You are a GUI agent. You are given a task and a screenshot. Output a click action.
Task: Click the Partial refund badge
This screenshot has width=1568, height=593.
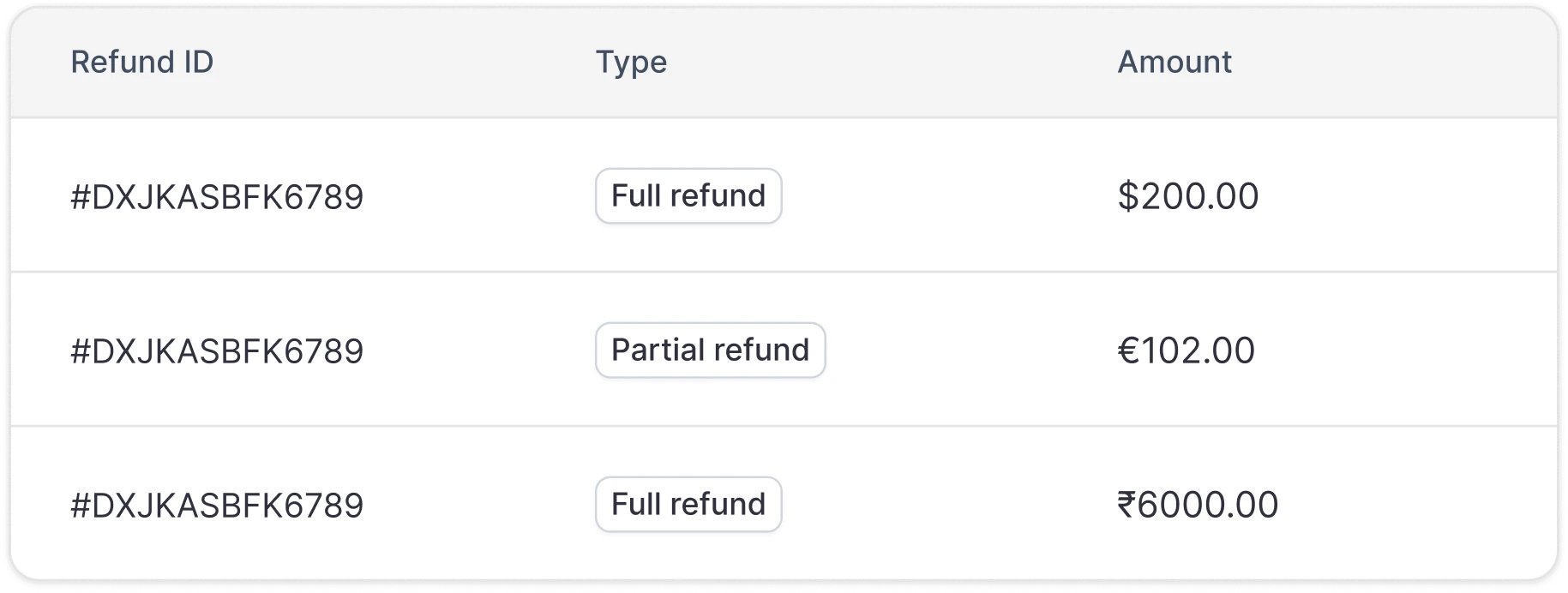coord(710,350)
